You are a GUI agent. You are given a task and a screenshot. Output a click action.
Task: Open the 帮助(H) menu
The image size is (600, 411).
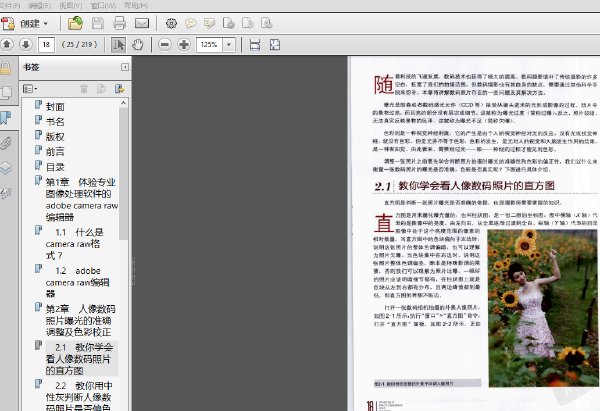click(x=136, y=5)
